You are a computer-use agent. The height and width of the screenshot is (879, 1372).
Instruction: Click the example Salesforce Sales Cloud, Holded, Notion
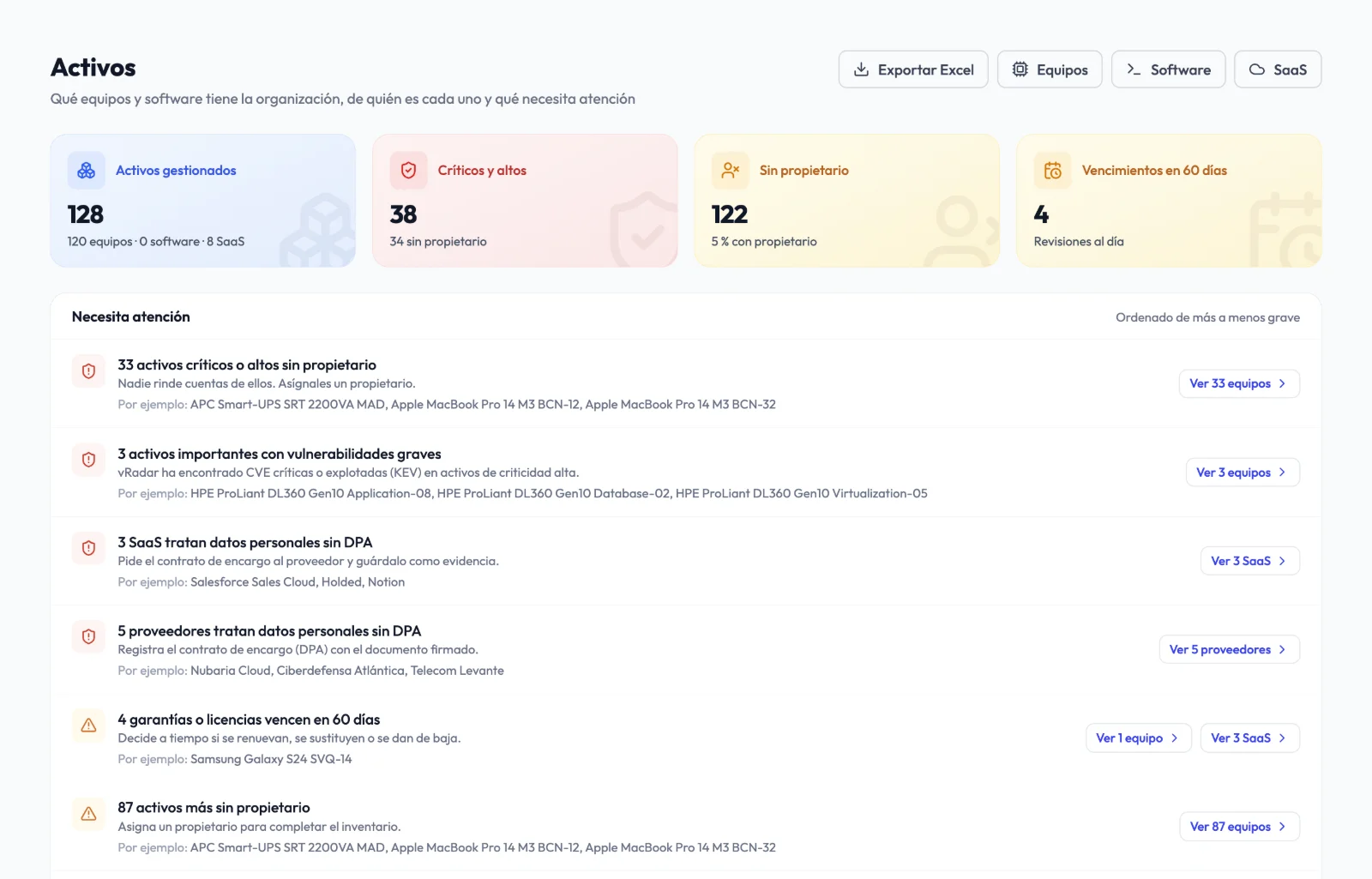pos(298,582)
